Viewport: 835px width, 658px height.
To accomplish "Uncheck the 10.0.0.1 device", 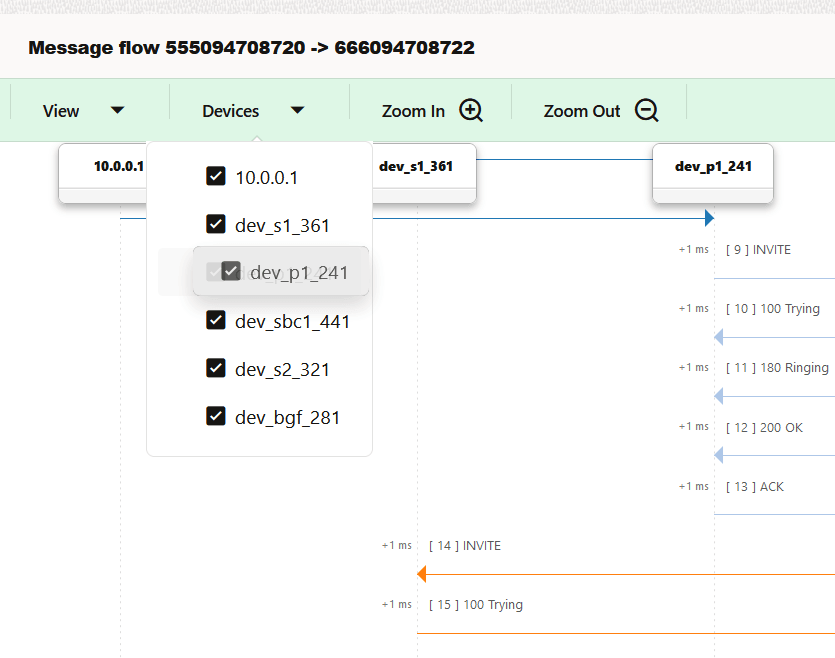I will click(216, 176).
